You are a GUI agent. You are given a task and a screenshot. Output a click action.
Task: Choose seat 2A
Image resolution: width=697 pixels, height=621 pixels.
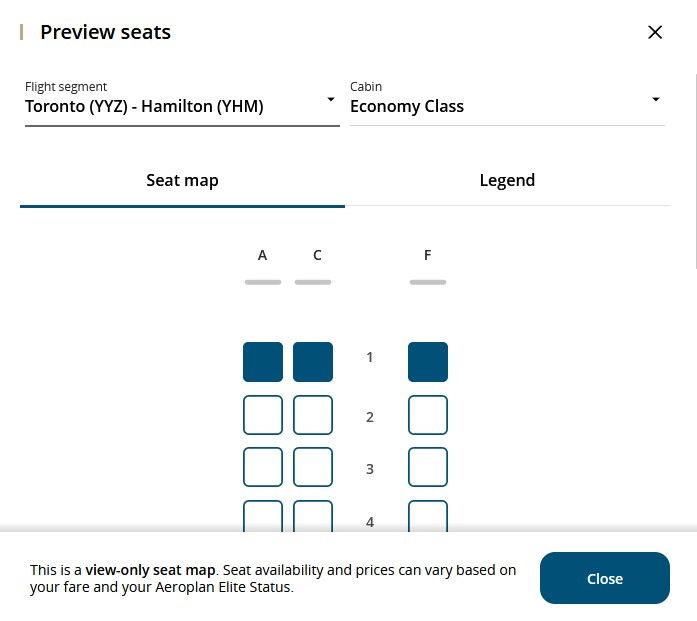pyautogui.click(x=263, y=415)
